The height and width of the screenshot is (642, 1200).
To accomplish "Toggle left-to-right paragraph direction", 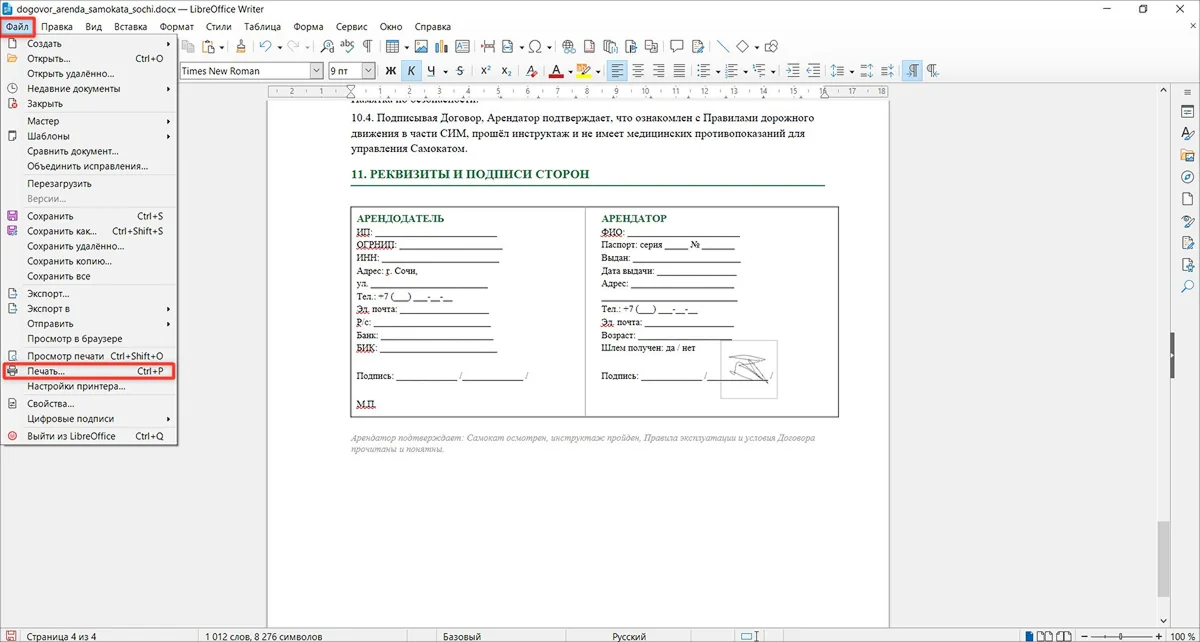I will coord(912,71).
